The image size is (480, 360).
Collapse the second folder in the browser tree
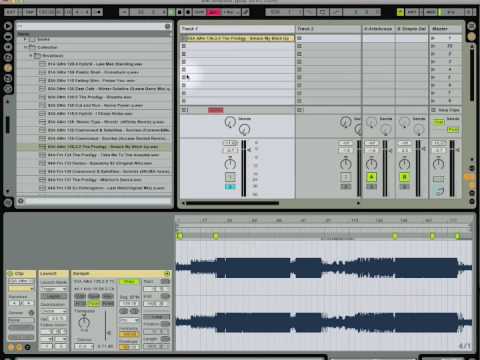click(25, 47)
